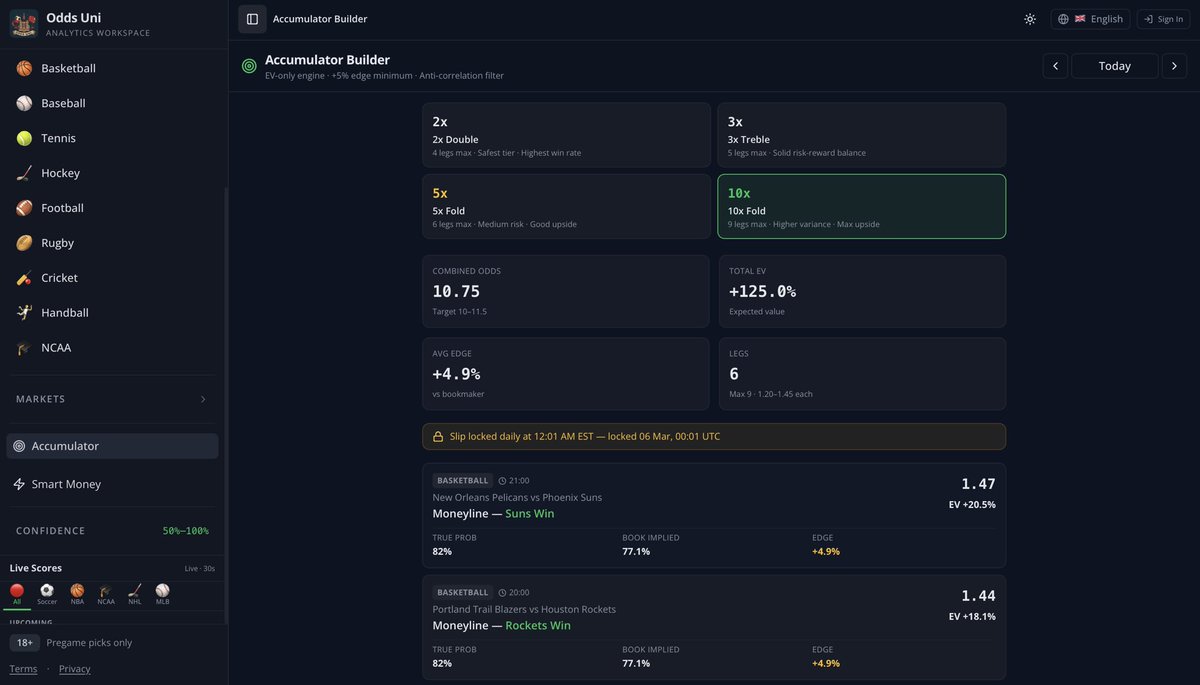Select the 10x Fold tier card

[861, 206]
